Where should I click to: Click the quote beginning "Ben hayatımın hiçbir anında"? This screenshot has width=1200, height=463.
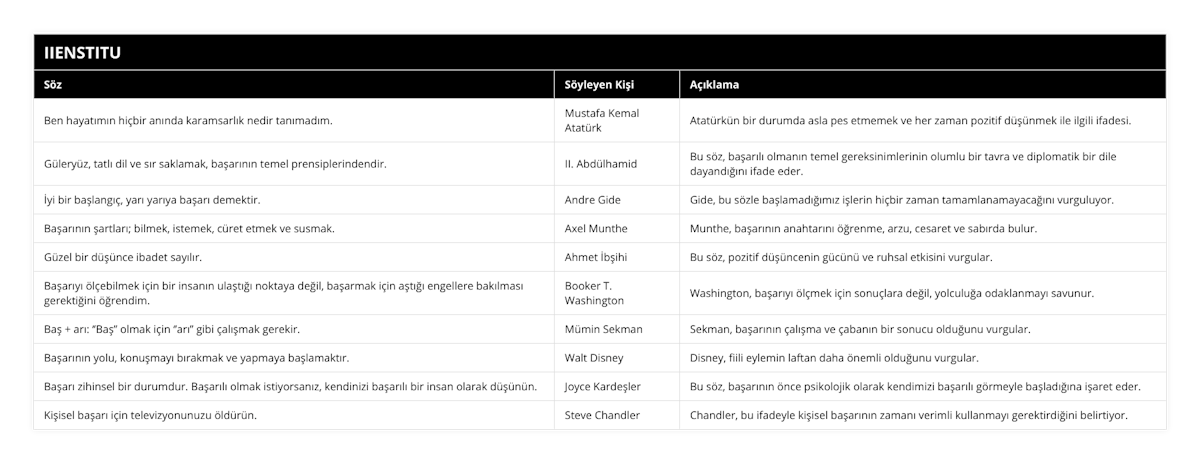pyautogui.click(x=189, y=120)
